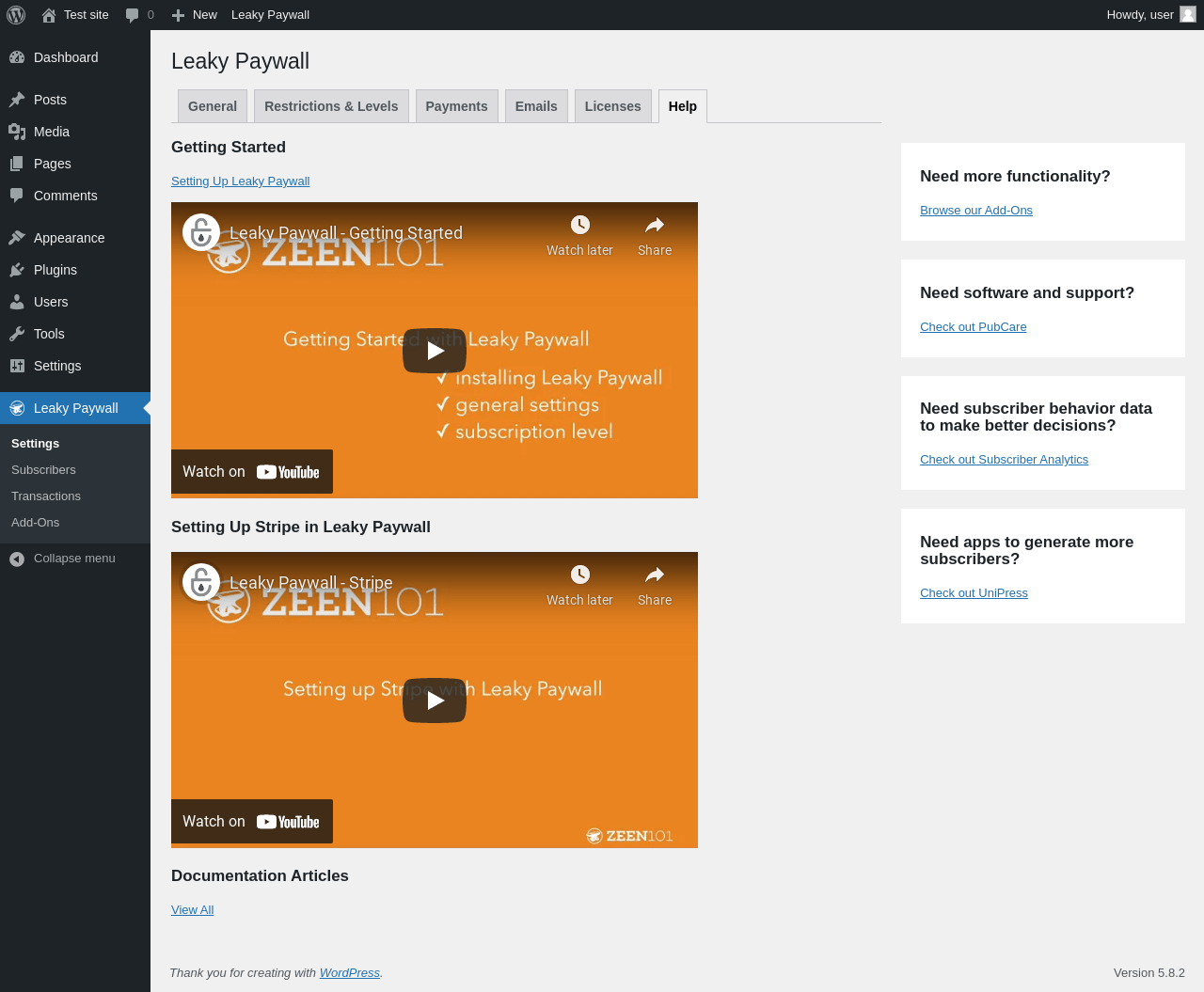Click the Settings sliders icon in sidebar

point(17,366)
